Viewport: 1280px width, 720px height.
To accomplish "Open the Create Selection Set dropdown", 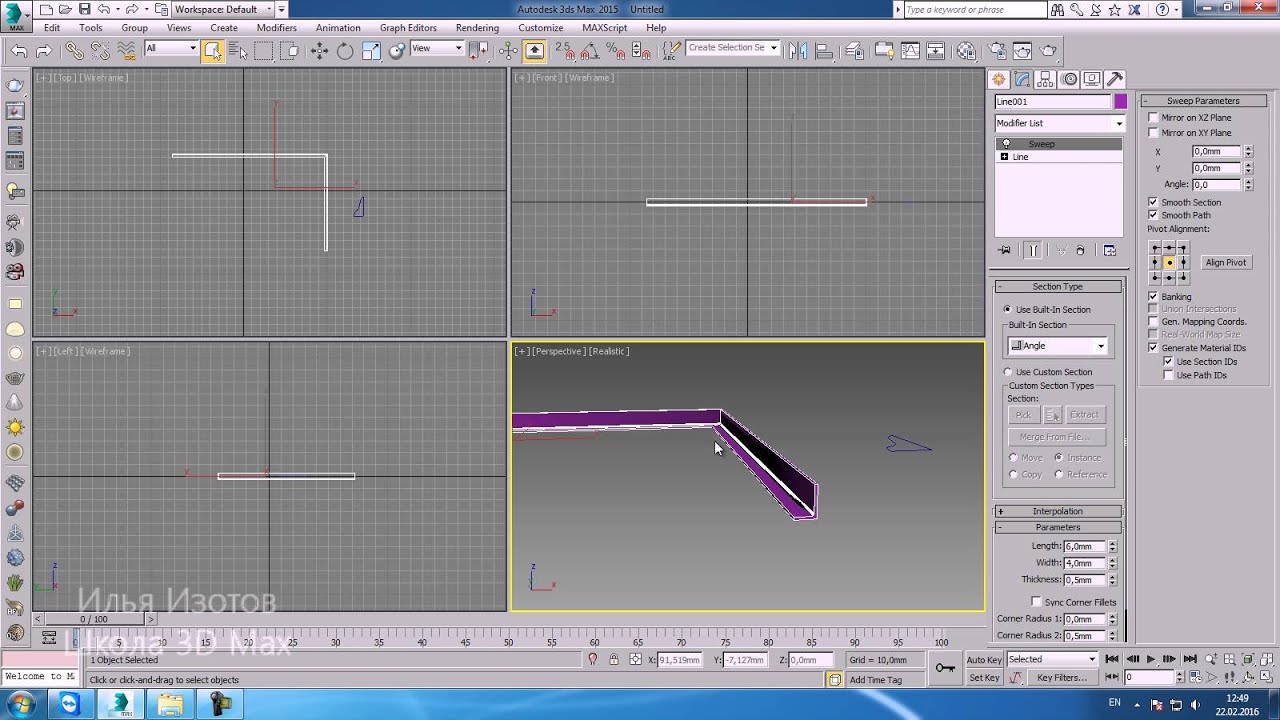I will 732,48.
